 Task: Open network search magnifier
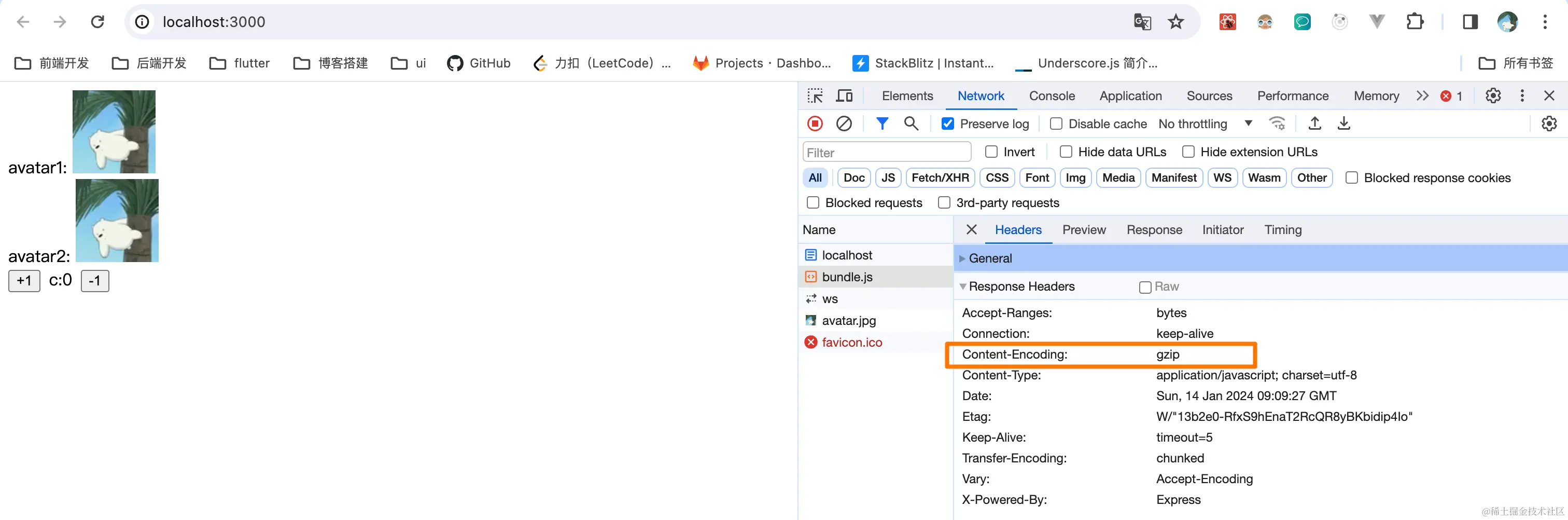911,124
